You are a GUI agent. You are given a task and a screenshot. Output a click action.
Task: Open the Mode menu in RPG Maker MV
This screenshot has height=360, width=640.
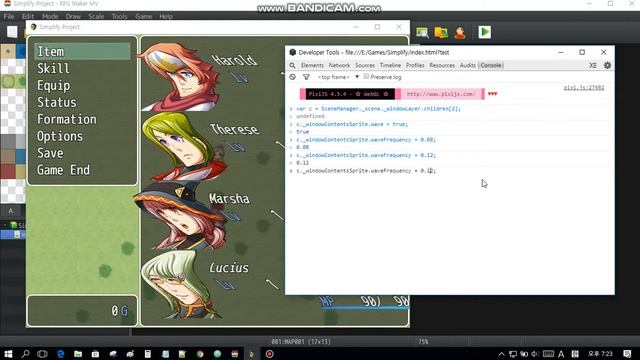pos(50,16)
